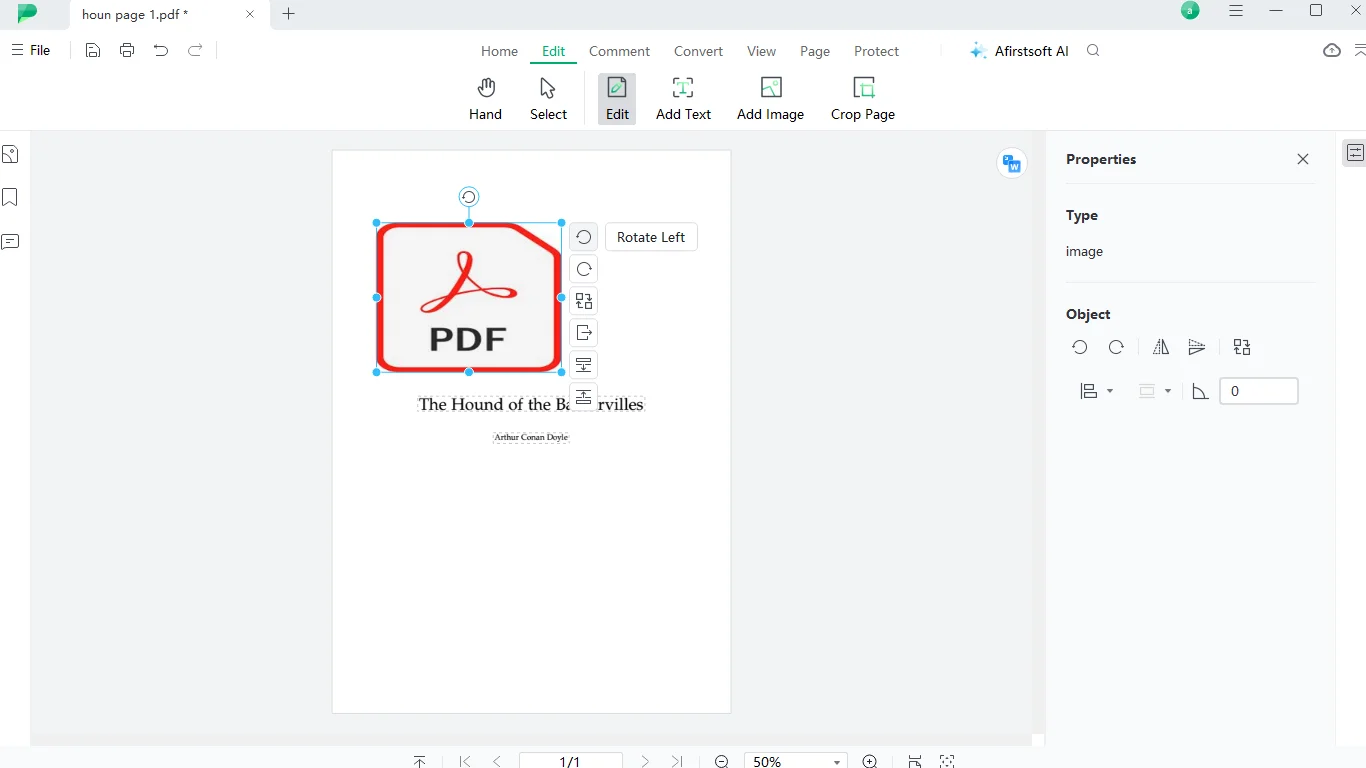Image resolution: width=1366 pixels, height=768 pixels.
Task: Undo the last action
Action: point(161,50)
